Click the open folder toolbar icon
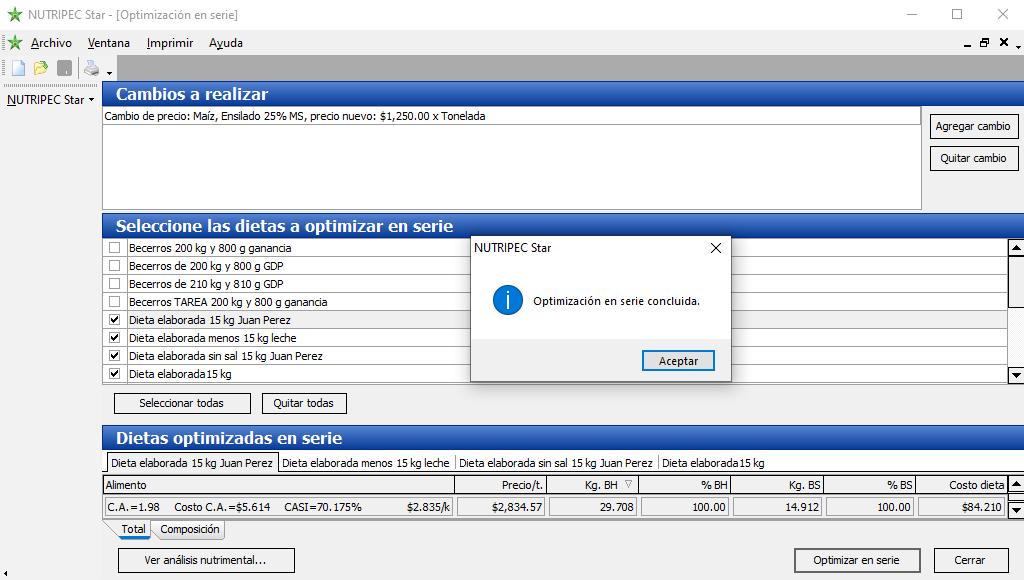The height and width of the screenshot is (580, 1024). click(40, 68)
